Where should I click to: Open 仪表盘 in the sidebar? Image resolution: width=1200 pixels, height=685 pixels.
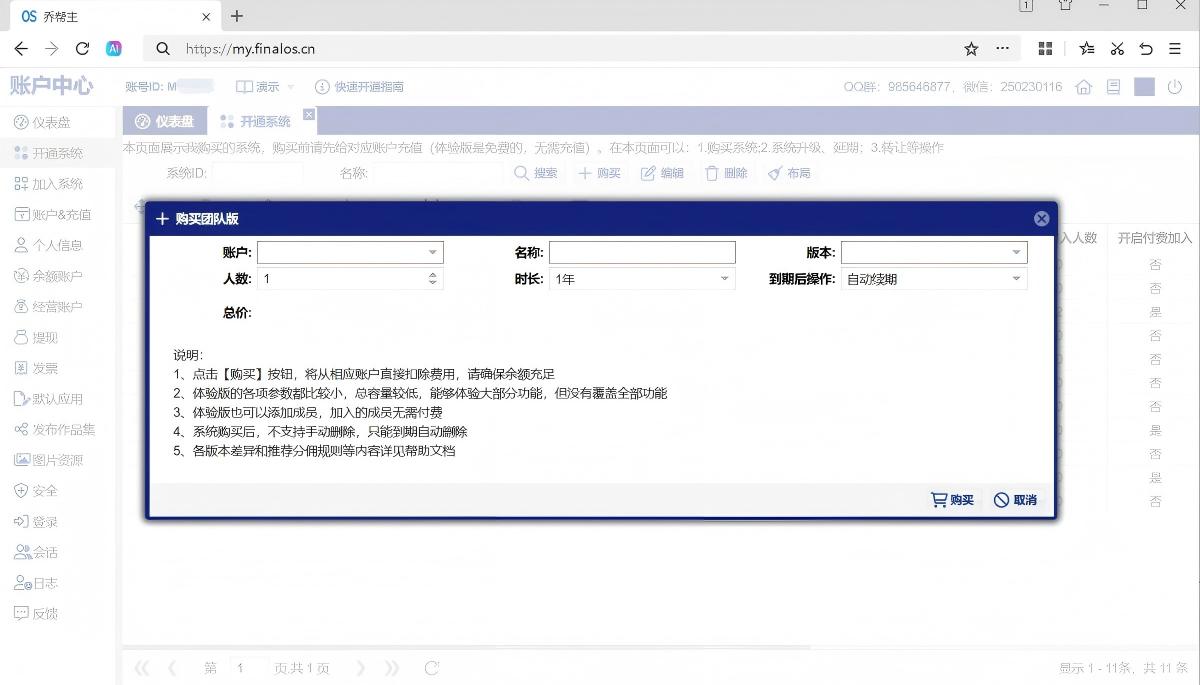pos(56,122)
